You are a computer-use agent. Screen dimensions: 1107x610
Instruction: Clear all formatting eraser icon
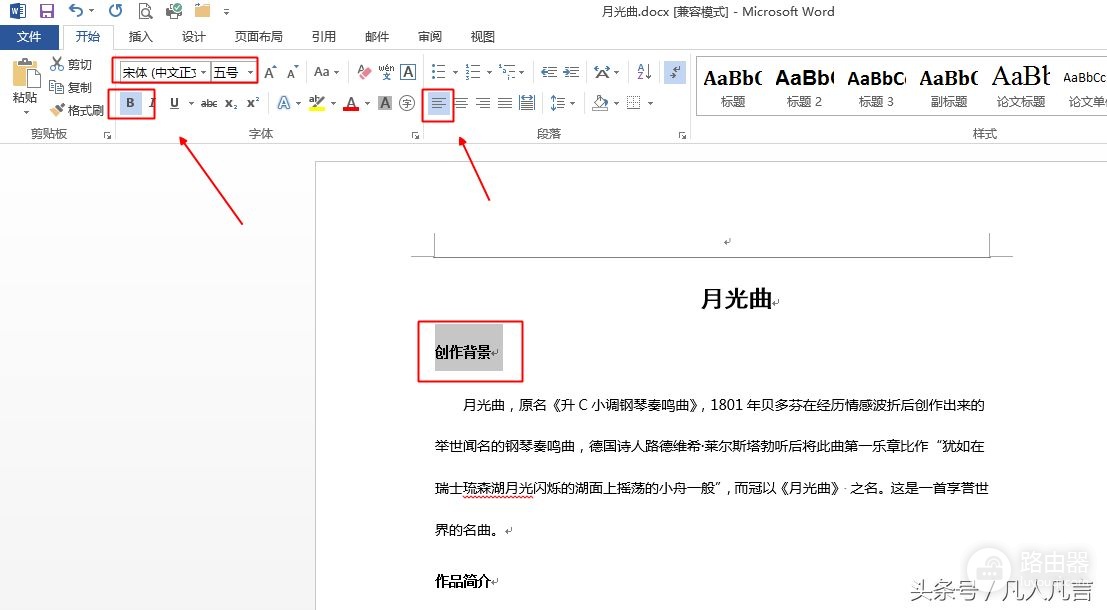pyautogui.click(x=364, y=72)
